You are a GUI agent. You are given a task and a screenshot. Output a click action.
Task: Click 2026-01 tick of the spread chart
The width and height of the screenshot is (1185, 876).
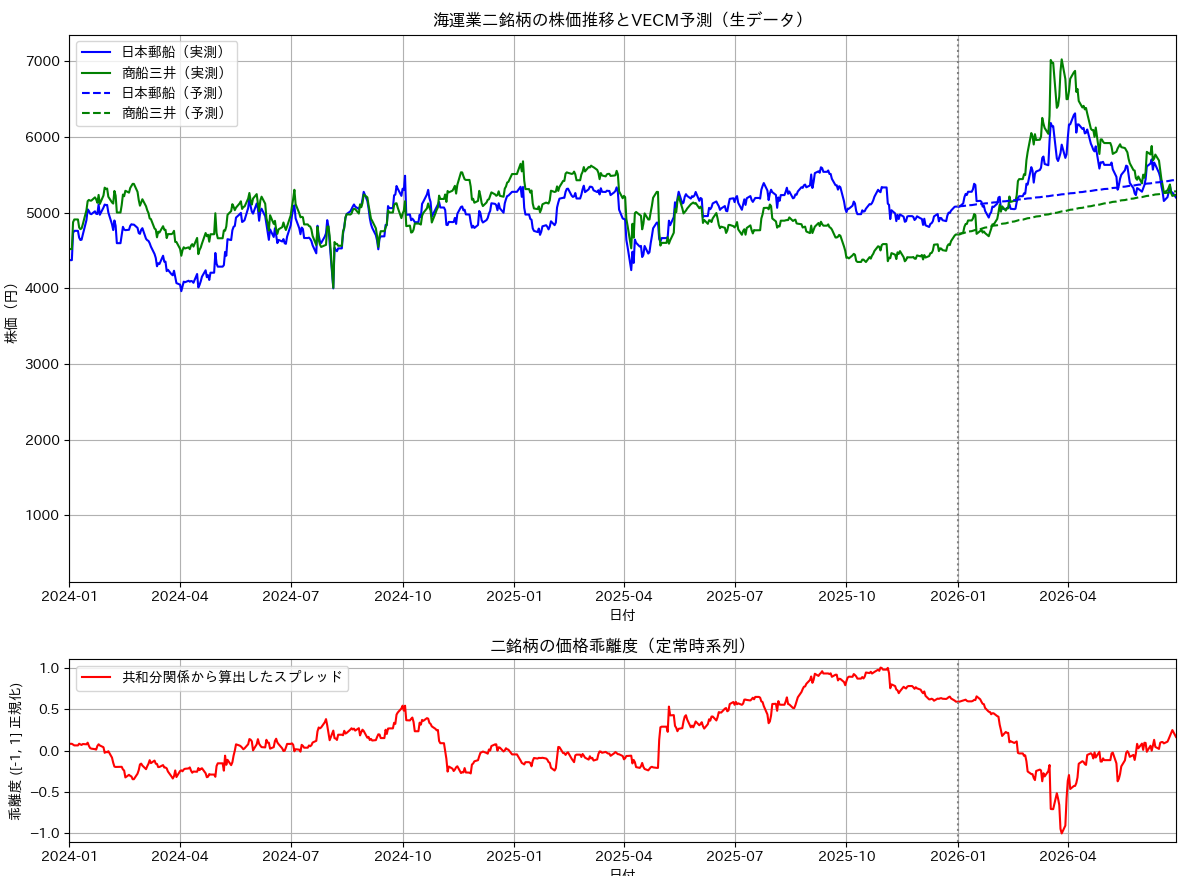click(958, 856)
